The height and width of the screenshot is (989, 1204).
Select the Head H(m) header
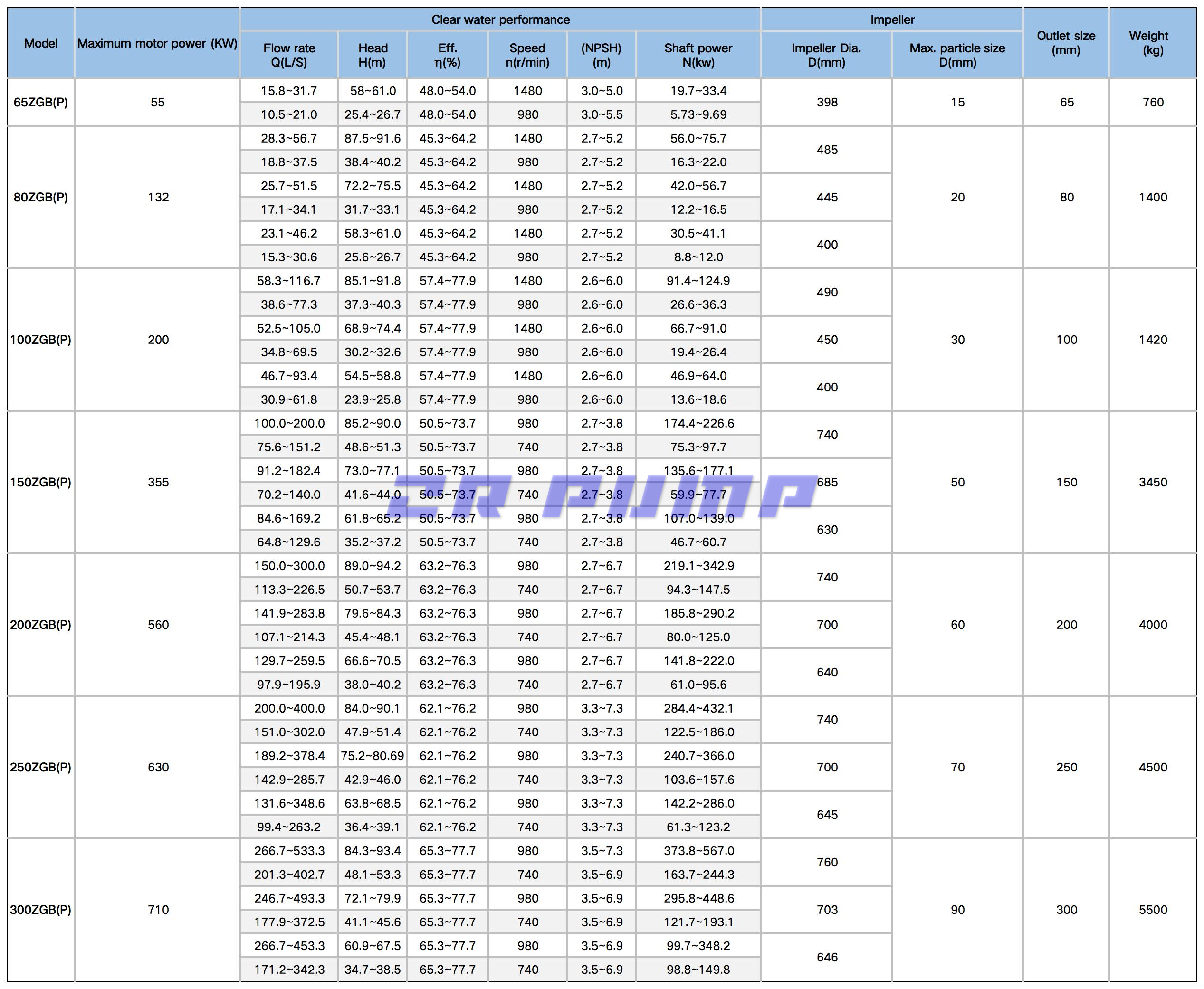click(373, 55)
